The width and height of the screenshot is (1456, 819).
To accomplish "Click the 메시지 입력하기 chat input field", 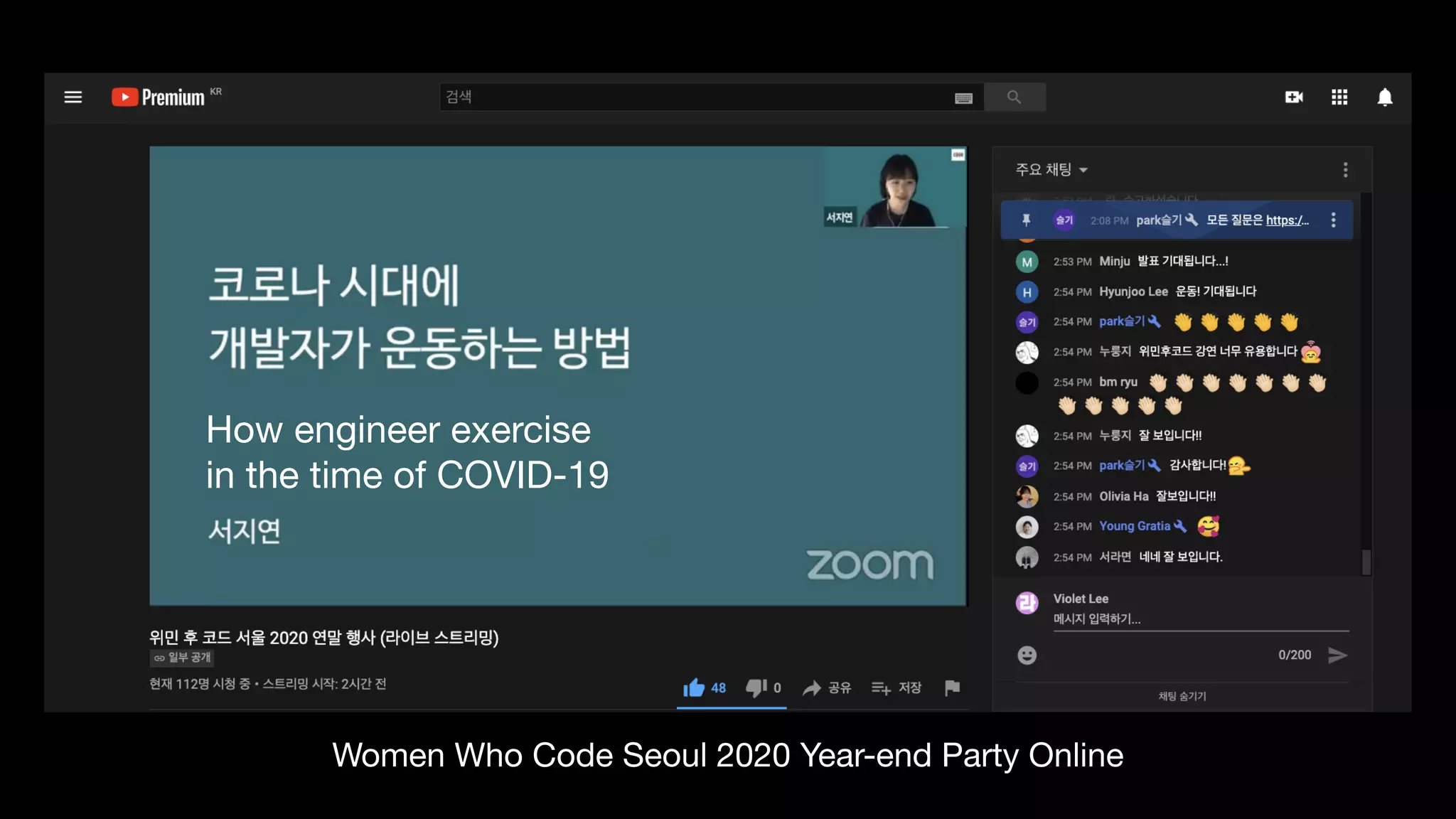I will tap(1200, 619).
